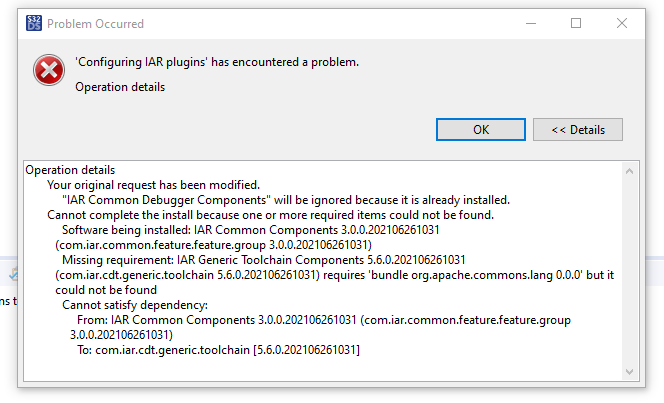Click the red error X icon
Image resolution: width=664 pixels, height=403 pixels.
(x=47, y=71)
